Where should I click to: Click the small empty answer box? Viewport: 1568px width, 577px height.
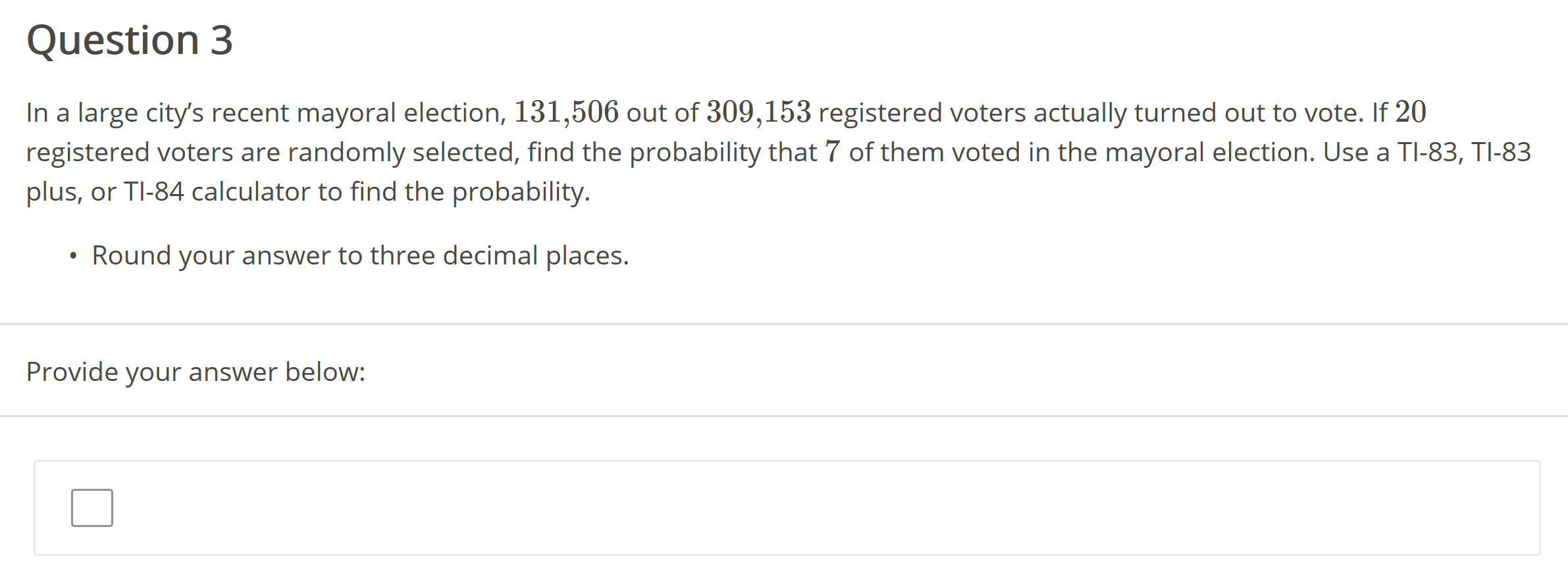(92, 507)
